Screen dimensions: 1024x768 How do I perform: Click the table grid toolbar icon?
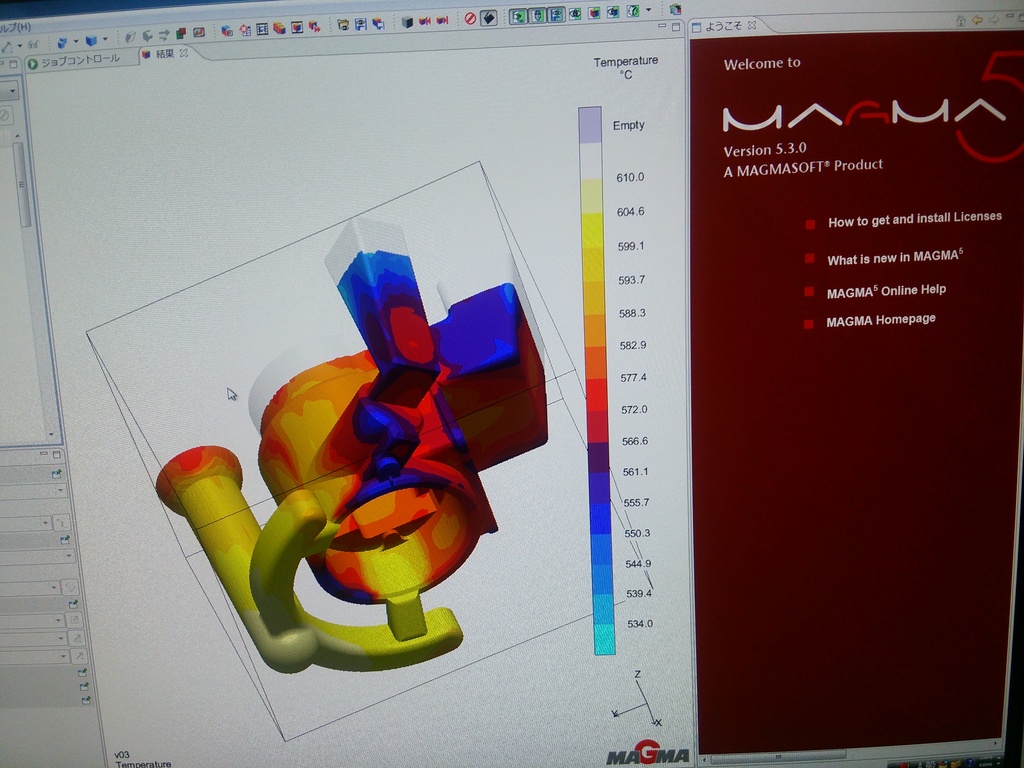[x=262, y=29]
